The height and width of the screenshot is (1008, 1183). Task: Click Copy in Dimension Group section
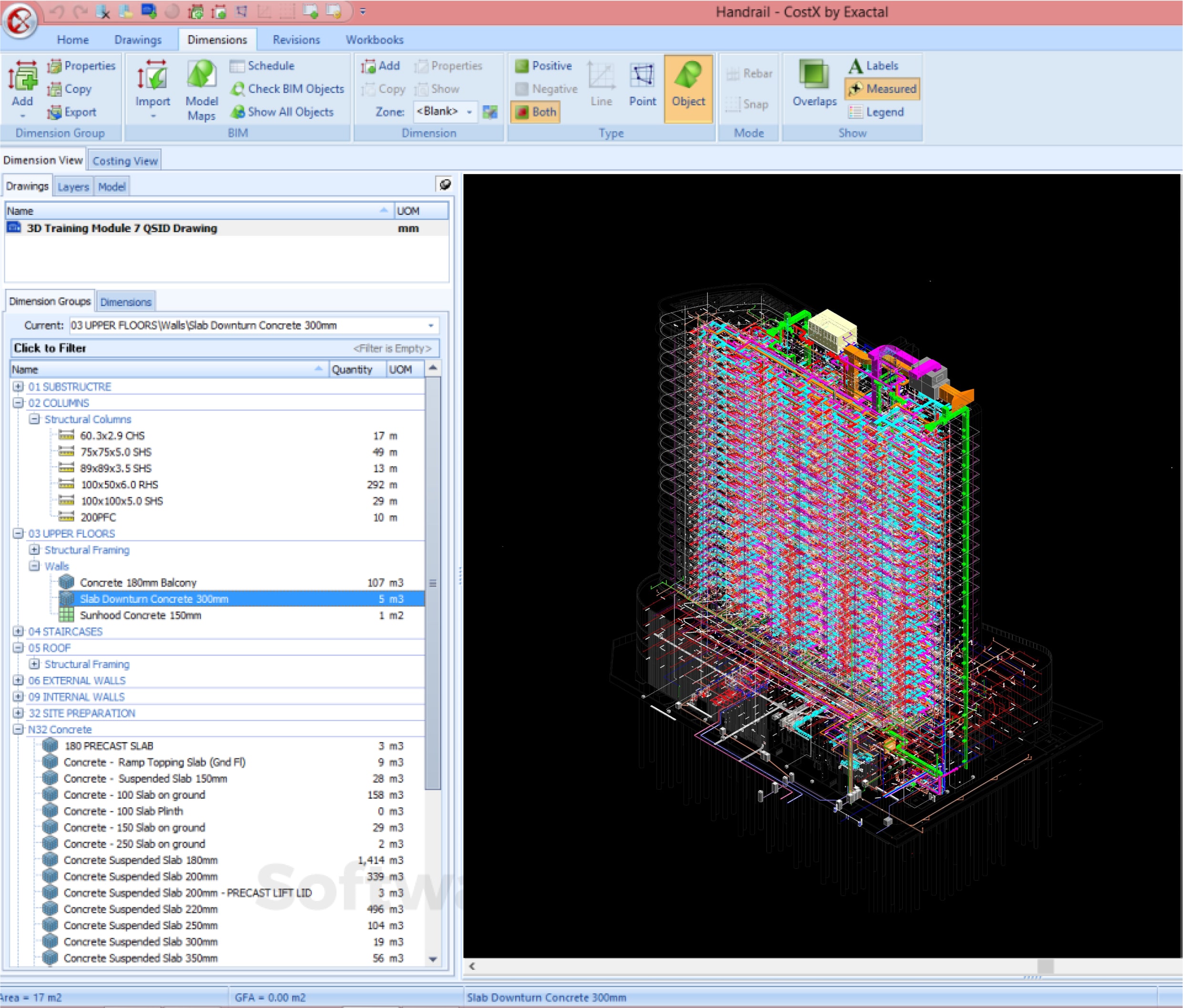(70, 89)
